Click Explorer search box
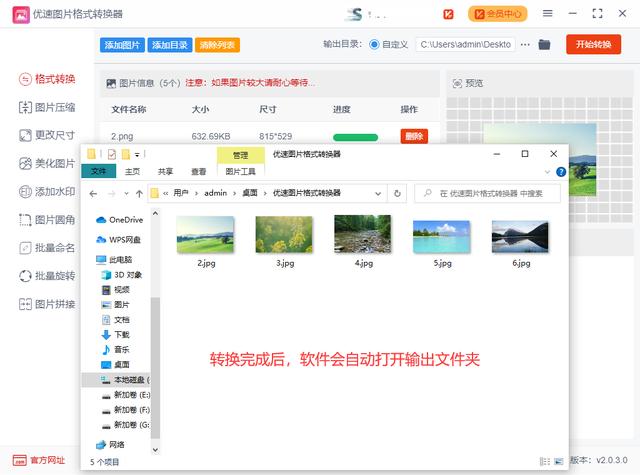This screenshot has height=475, width=640. (487, 193)
